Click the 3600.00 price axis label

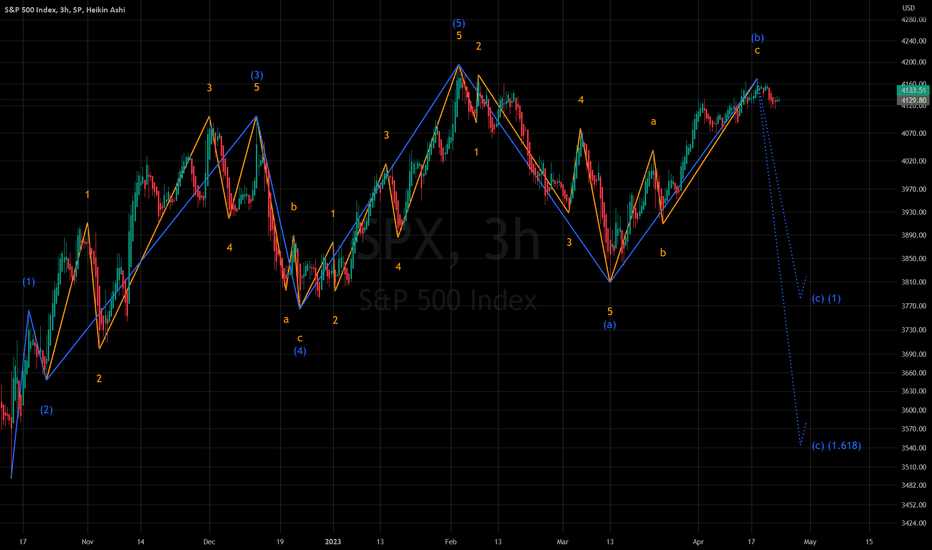pyautogui.click(x=914, y=410)
